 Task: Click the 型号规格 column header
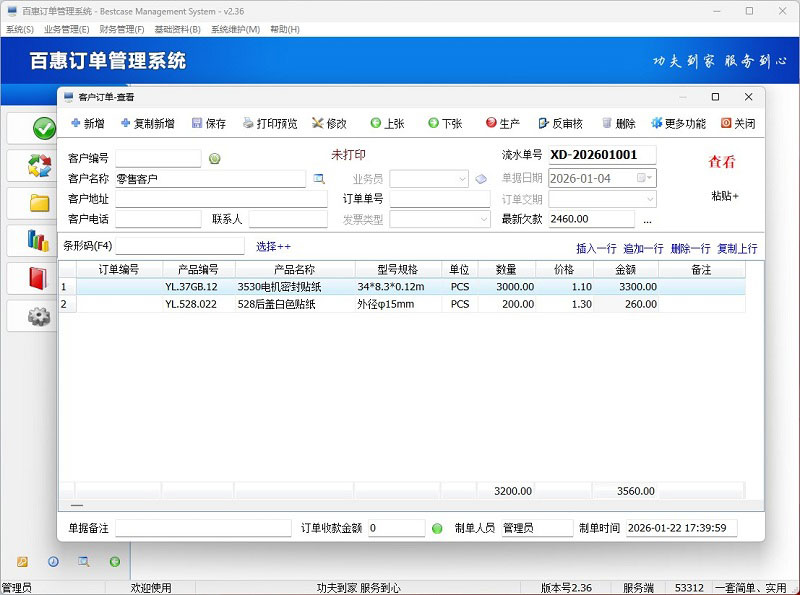tap(398, 269)
